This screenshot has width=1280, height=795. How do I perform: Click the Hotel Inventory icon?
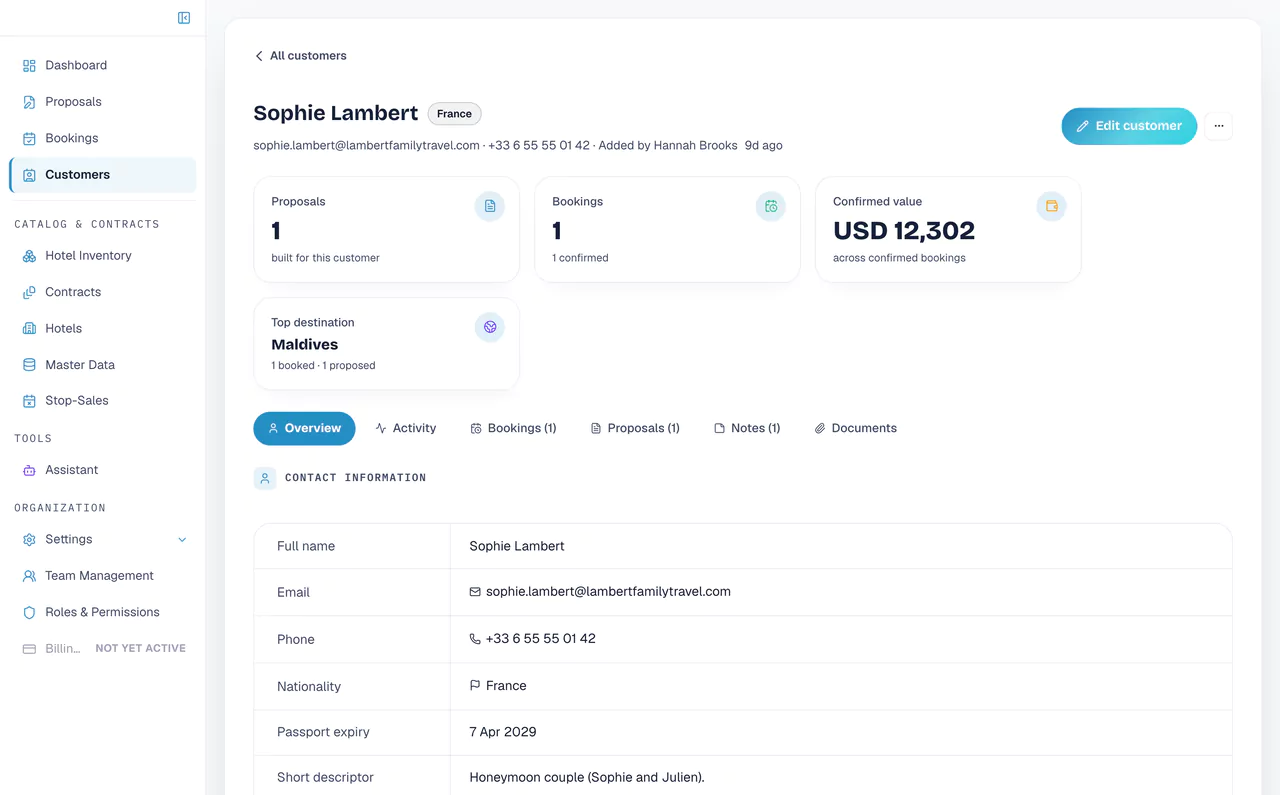click(x=29, y=256)
